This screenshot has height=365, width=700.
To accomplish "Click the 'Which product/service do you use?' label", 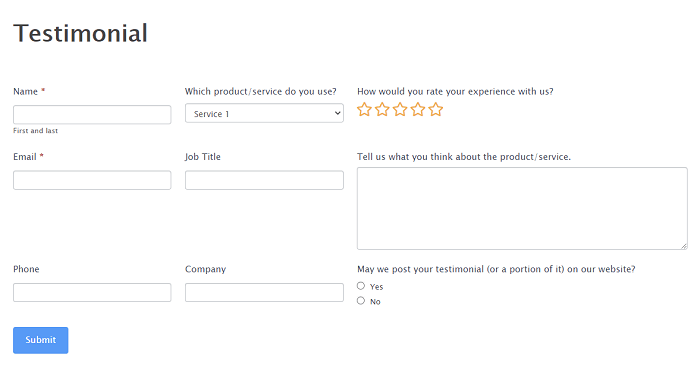I will [x=261, y=91].
